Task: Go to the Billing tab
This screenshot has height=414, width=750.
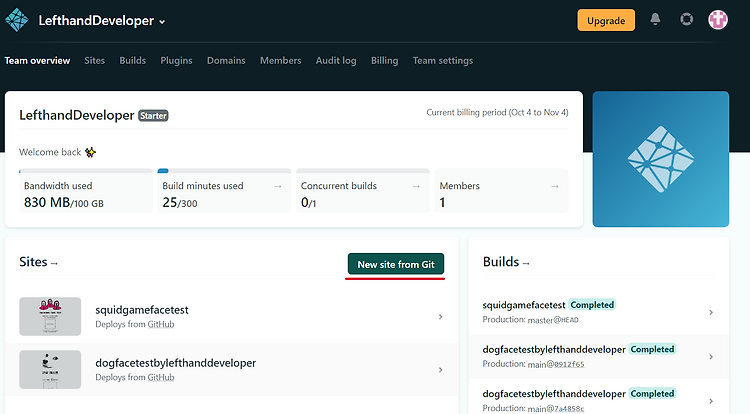Action: click(x=385, y=61)
